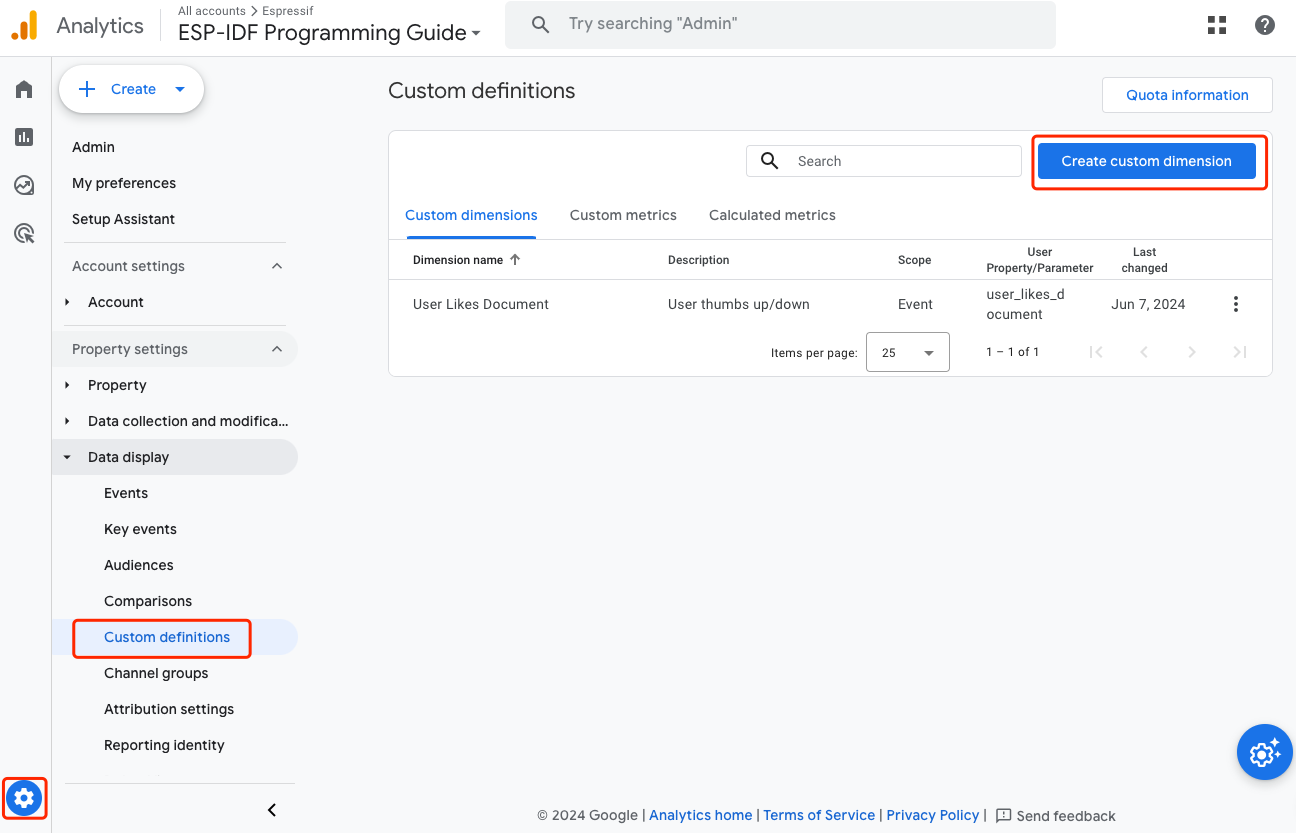Click the Quota information button
The height and width of the screenshot is (833, 1296).
click(x=1187, y=95)
